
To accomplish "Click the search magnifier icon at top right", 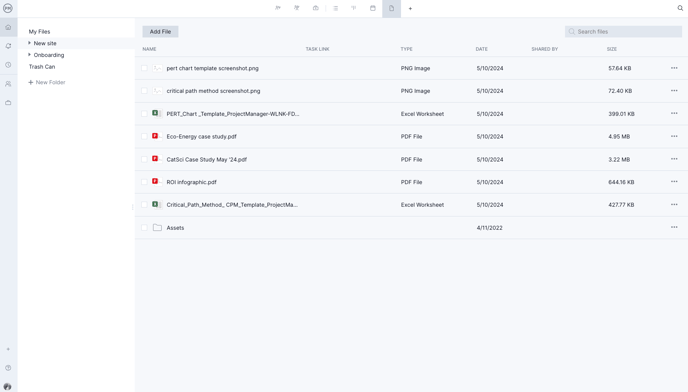I will coord(680,8).
